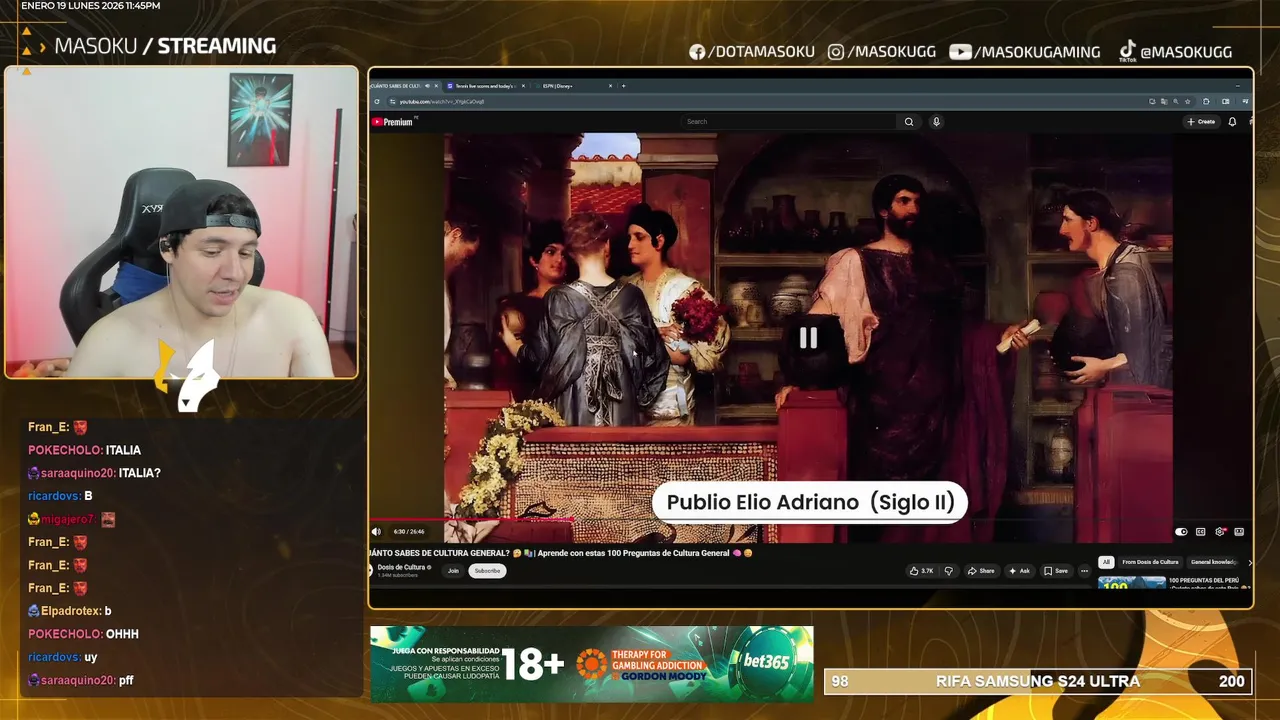Open a new browser tab with plus
Viewport: 1280px width, 720px height.
(623, 86)
